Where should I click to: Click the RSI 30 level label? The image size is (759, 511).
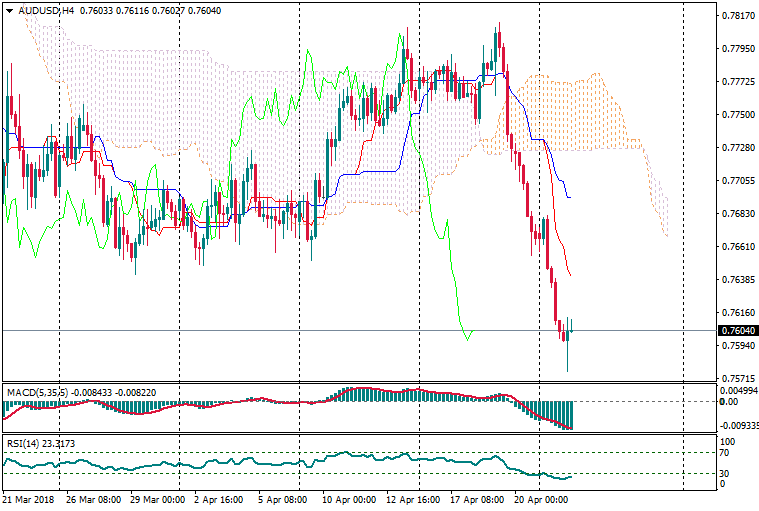pos(727,473)
